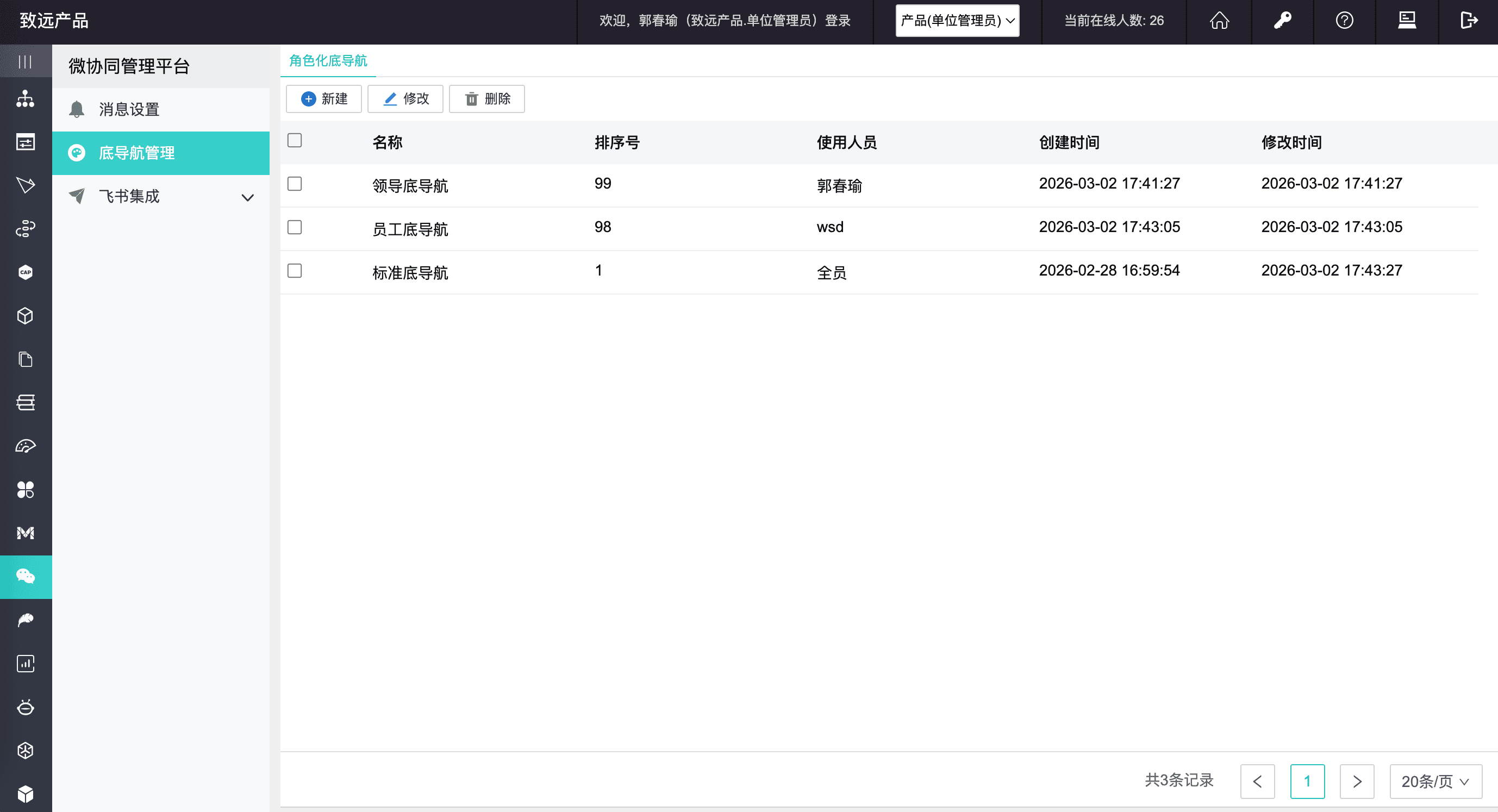Viewport: 1498px width, 812px height.
Task: Expand the 飞书集成 menu chevron
Action: pyautogui.click(x=248, y=197)
